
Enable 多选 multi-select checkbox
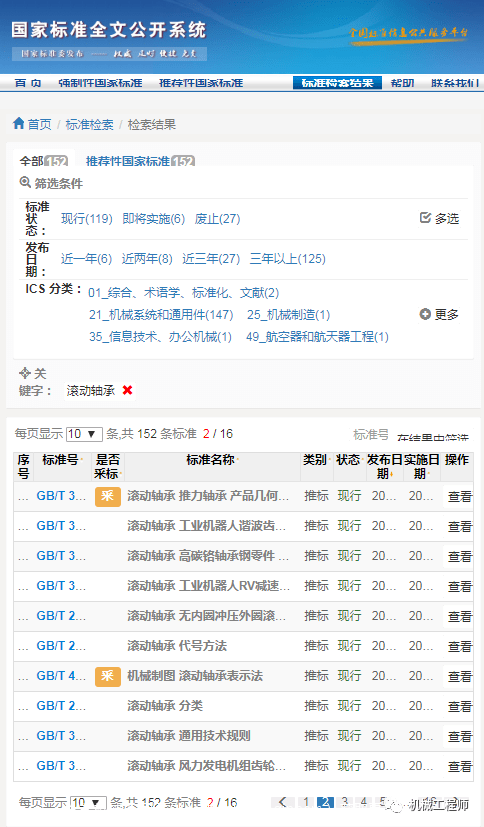[425, 218]
